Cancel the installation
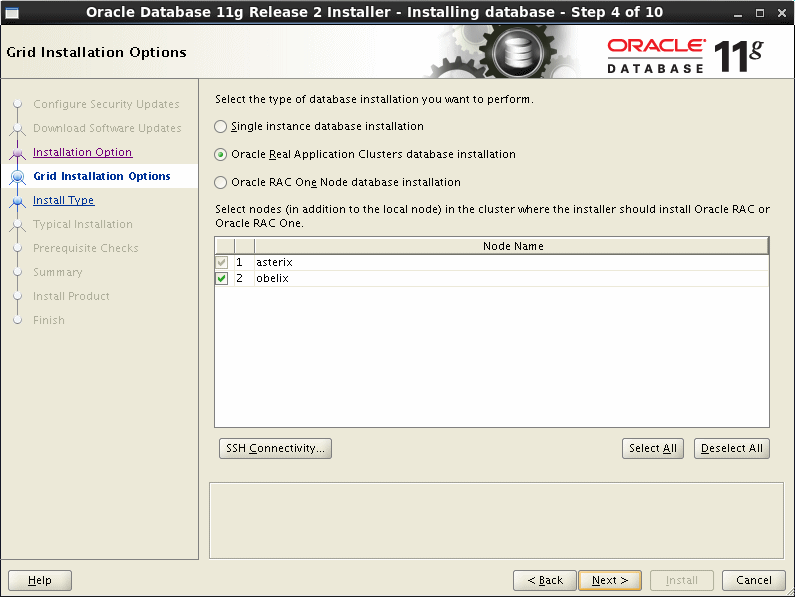This screenshot has height=597, width=795. point(753,580)
